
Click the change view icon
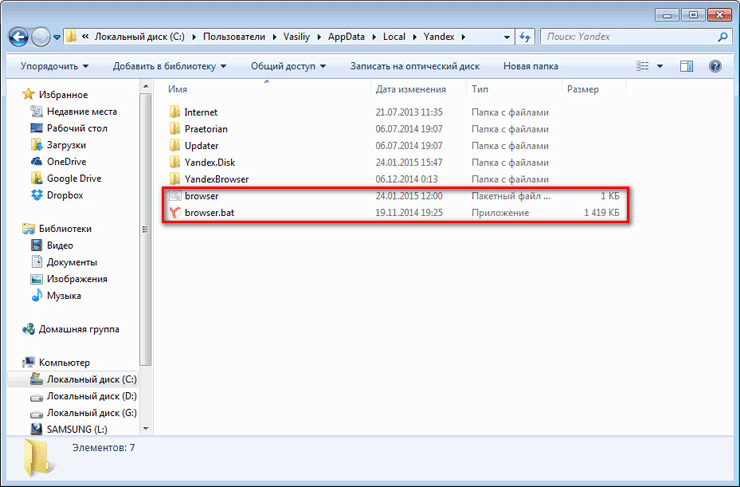(x=642, y=66)
